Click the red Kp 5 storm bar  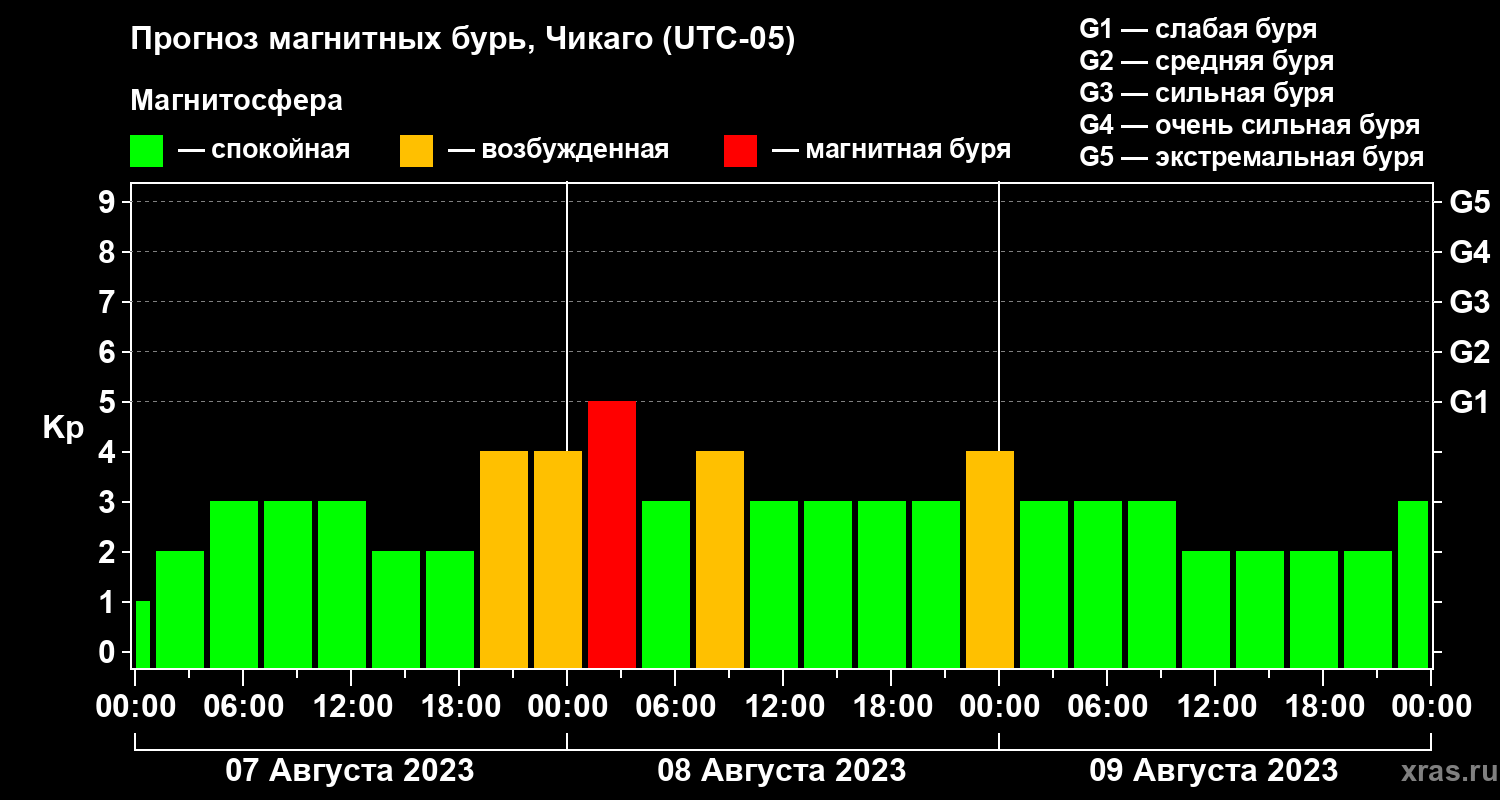612,534
